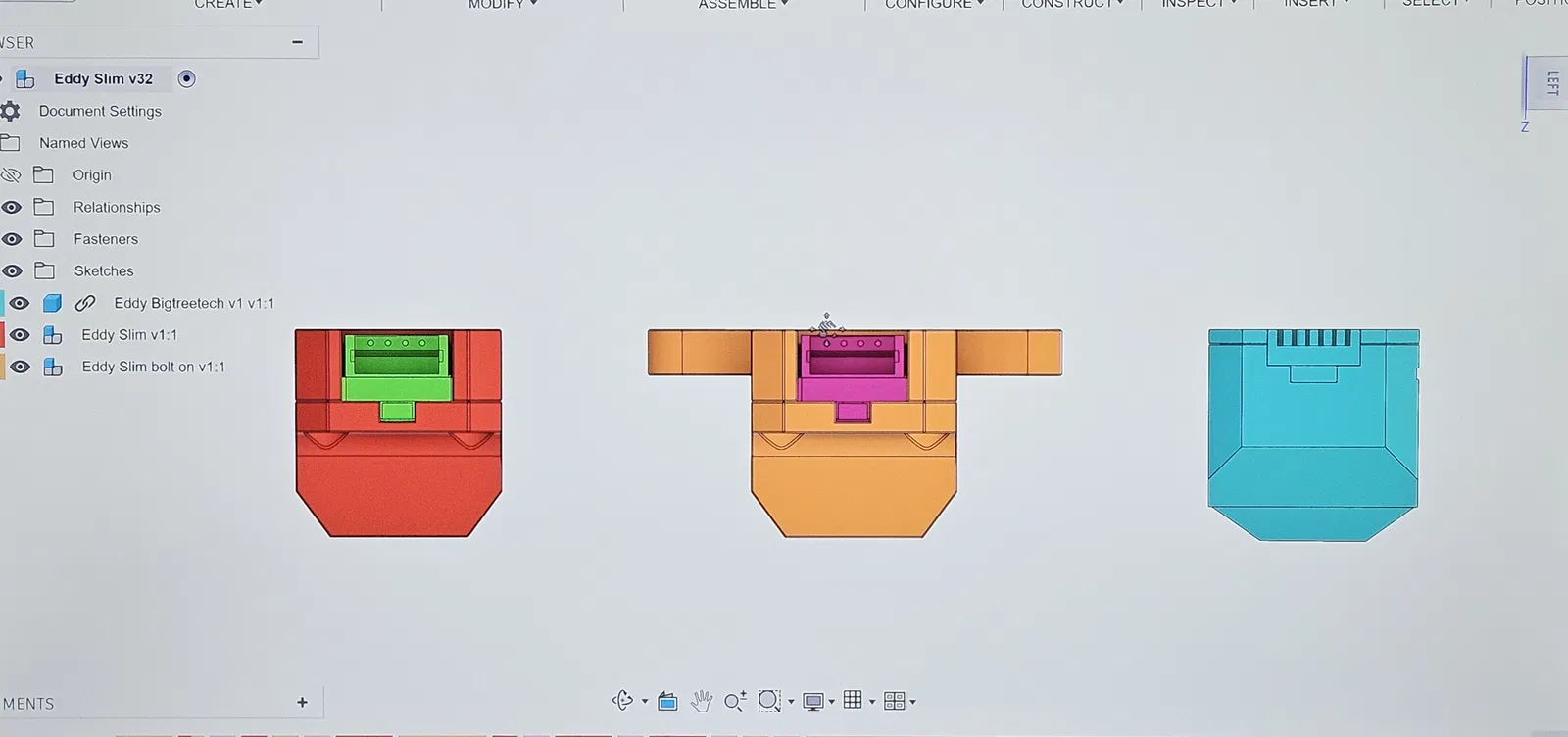Collapse the Browser panel with minus icon
This screenshot has width=1568, height=737.
click(298, 42)
